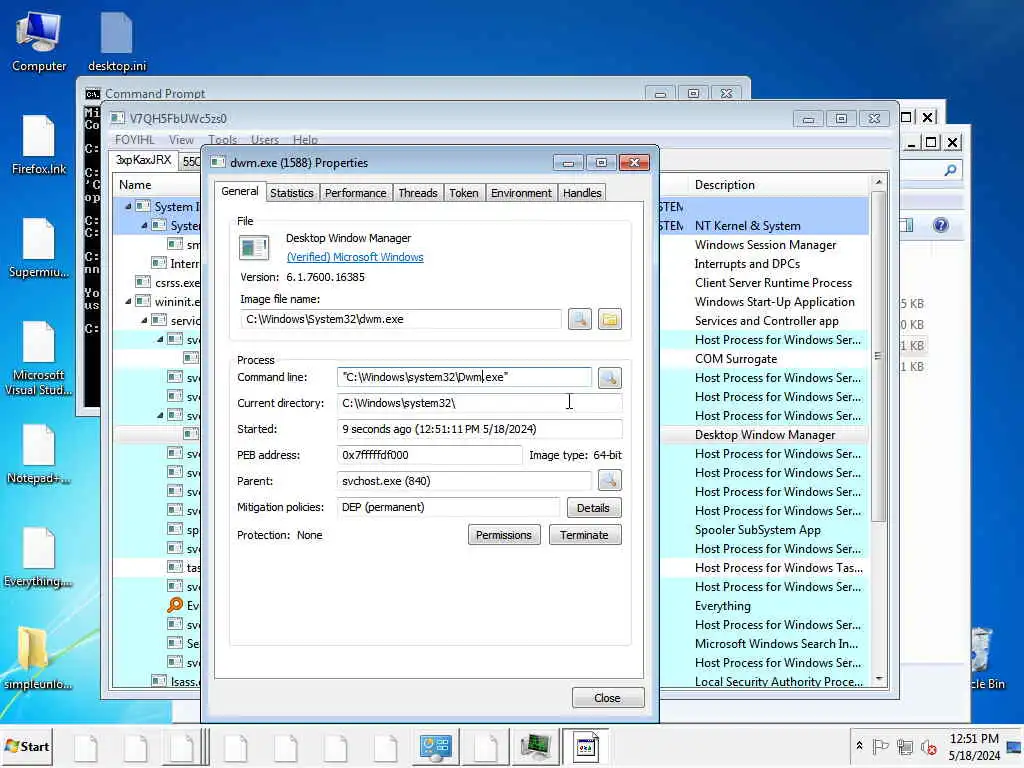Select the csrss.exe process in tree

pyautogui.click(x=177, y=283)
